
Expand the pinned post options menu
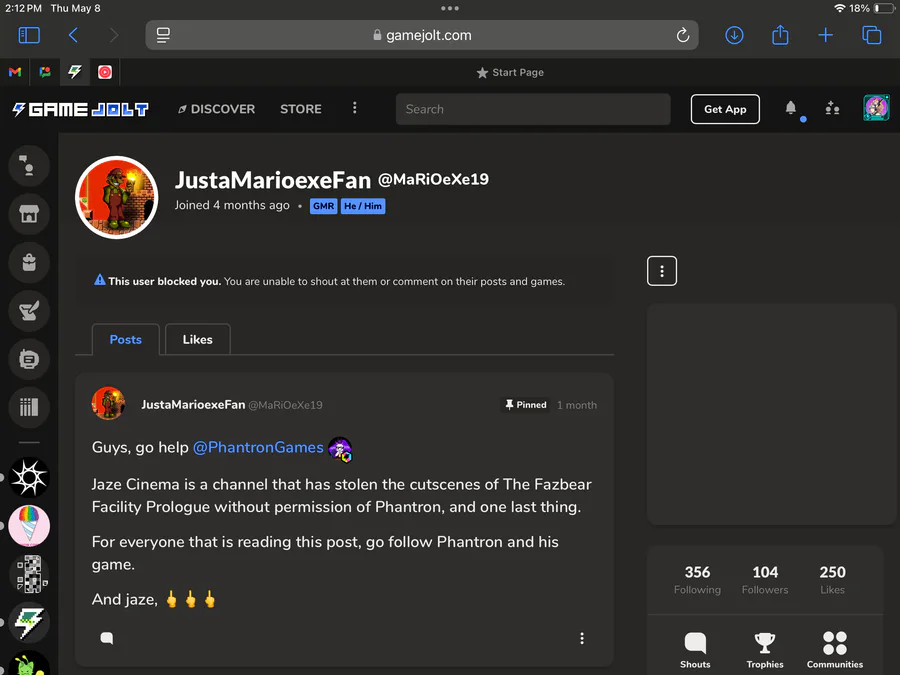click(582, 638)
